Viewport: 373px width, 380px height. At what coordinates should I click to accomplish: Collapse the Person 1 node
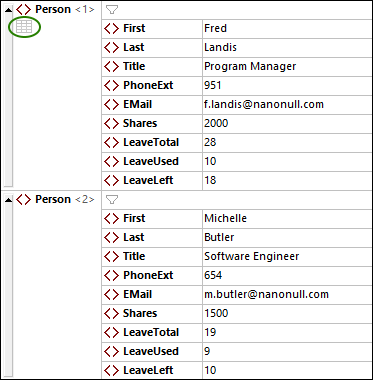pos(8,10)
